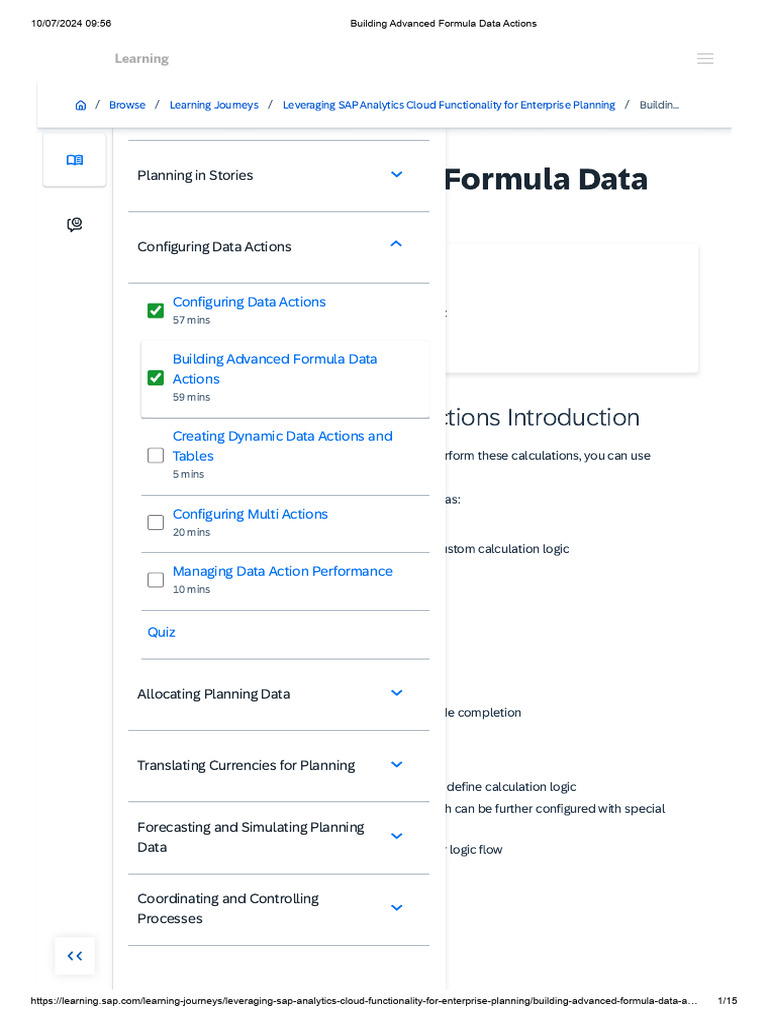
Task: Expand the Allocating Planning Data section
Action: [x=396, y=693]
